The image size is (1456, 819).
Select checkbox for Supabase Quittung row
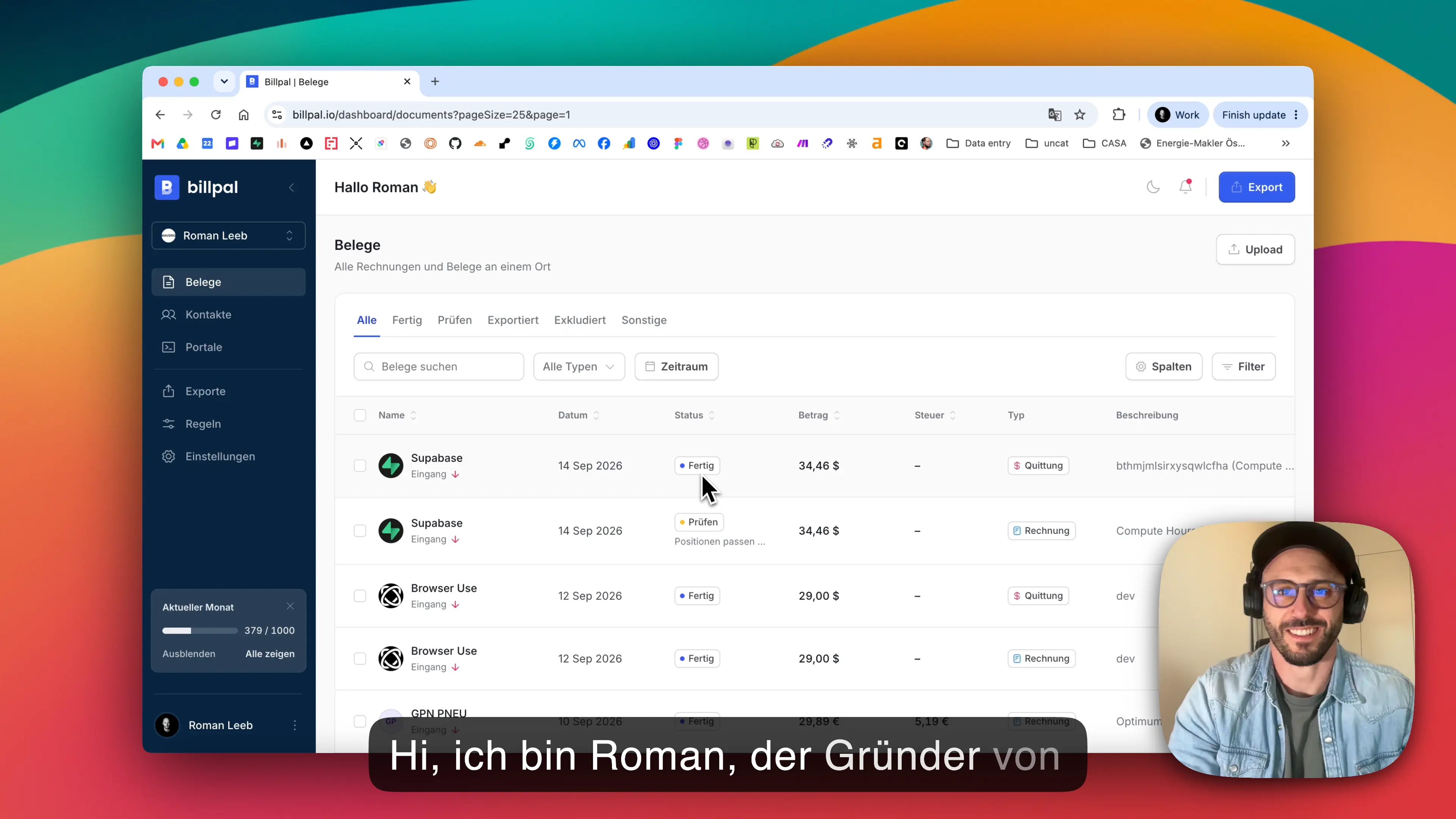point(360,466)
